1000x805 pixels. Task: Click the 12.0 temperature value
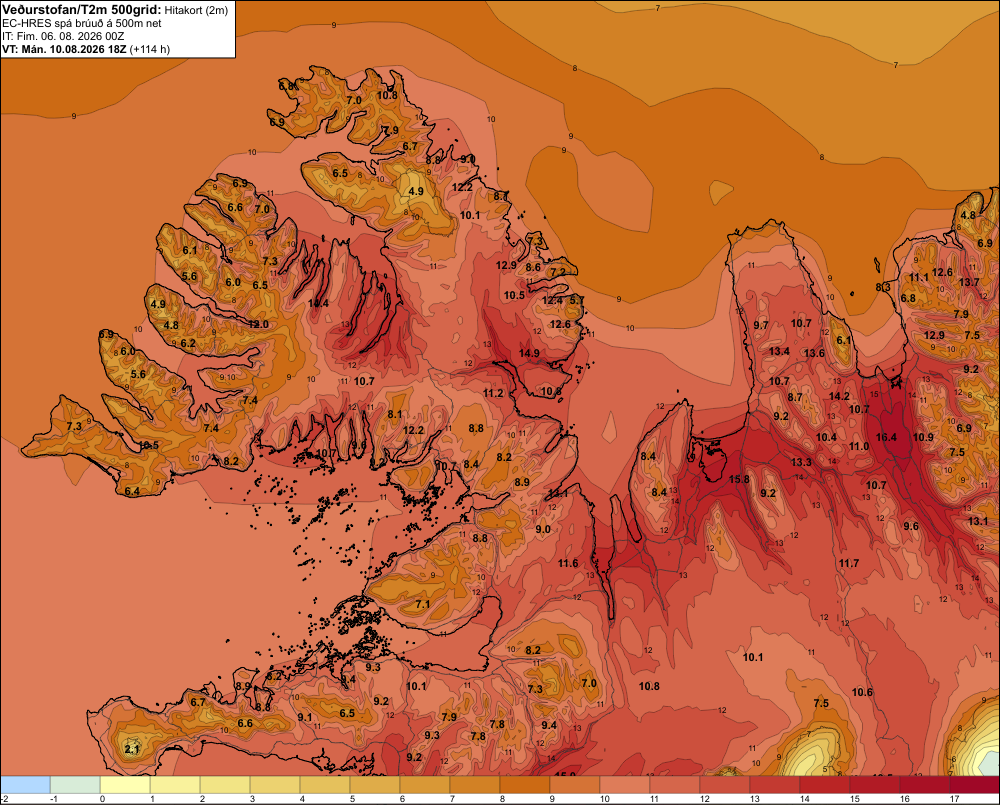(258, 324)
